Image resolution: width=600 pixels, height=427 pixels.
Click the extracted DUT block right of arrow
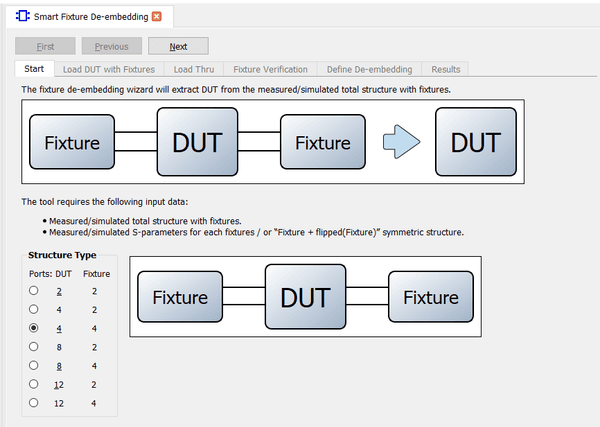click(x=475, y=142)
